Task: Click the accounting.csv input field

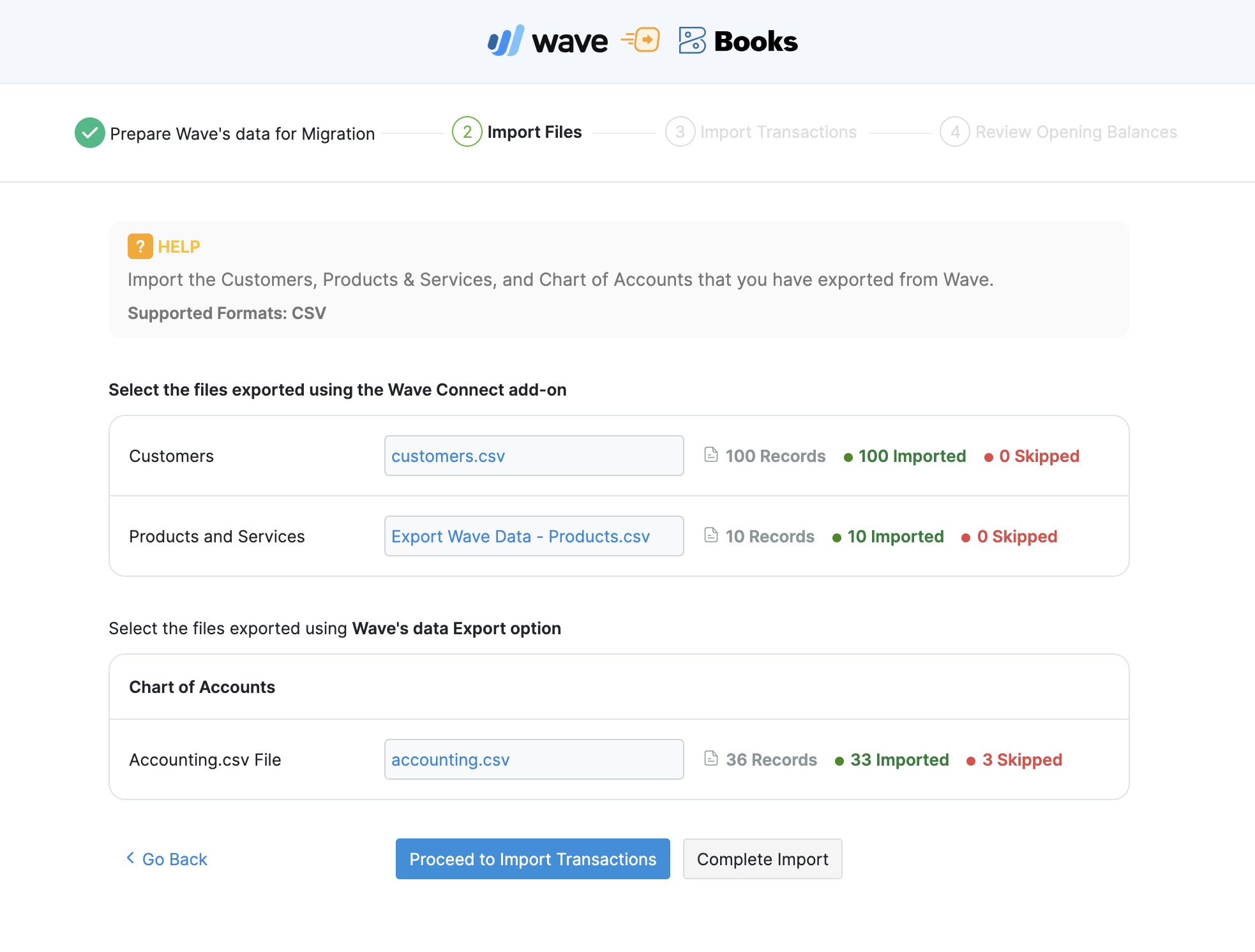Action: tap(532, 759)
